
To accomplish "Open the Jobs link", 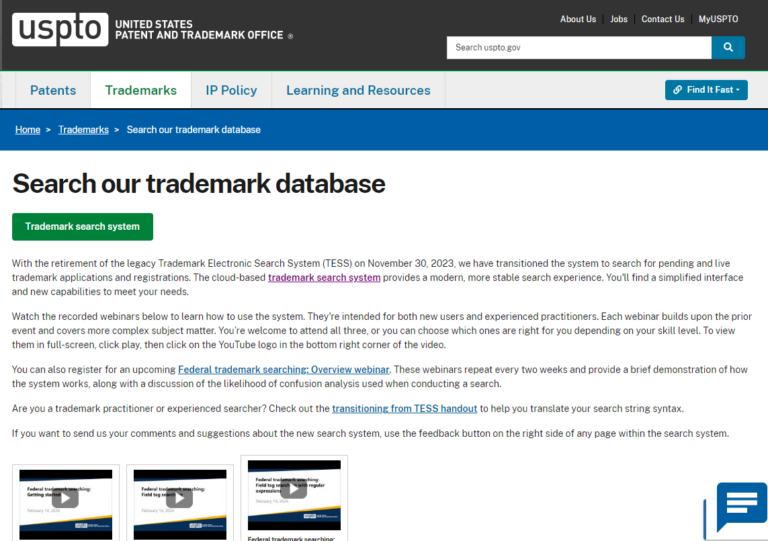I will click(619, 19).
